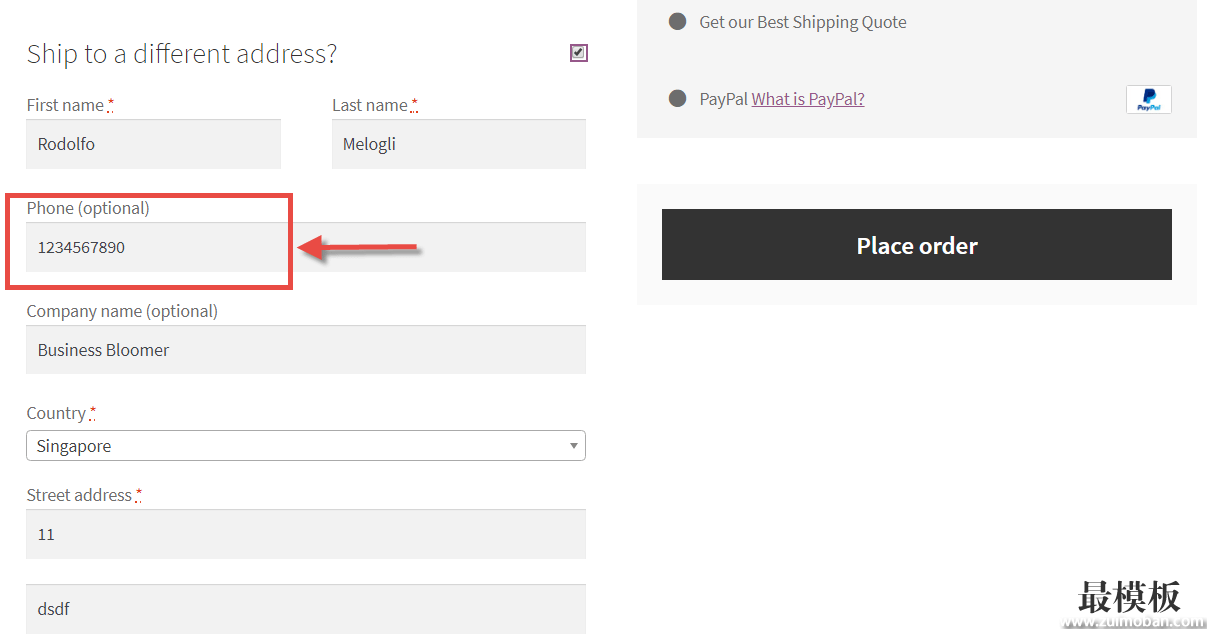Click into the Last name field with Melogli
The height and width of the screenshot is (634, 1212).
click(459, 144)
